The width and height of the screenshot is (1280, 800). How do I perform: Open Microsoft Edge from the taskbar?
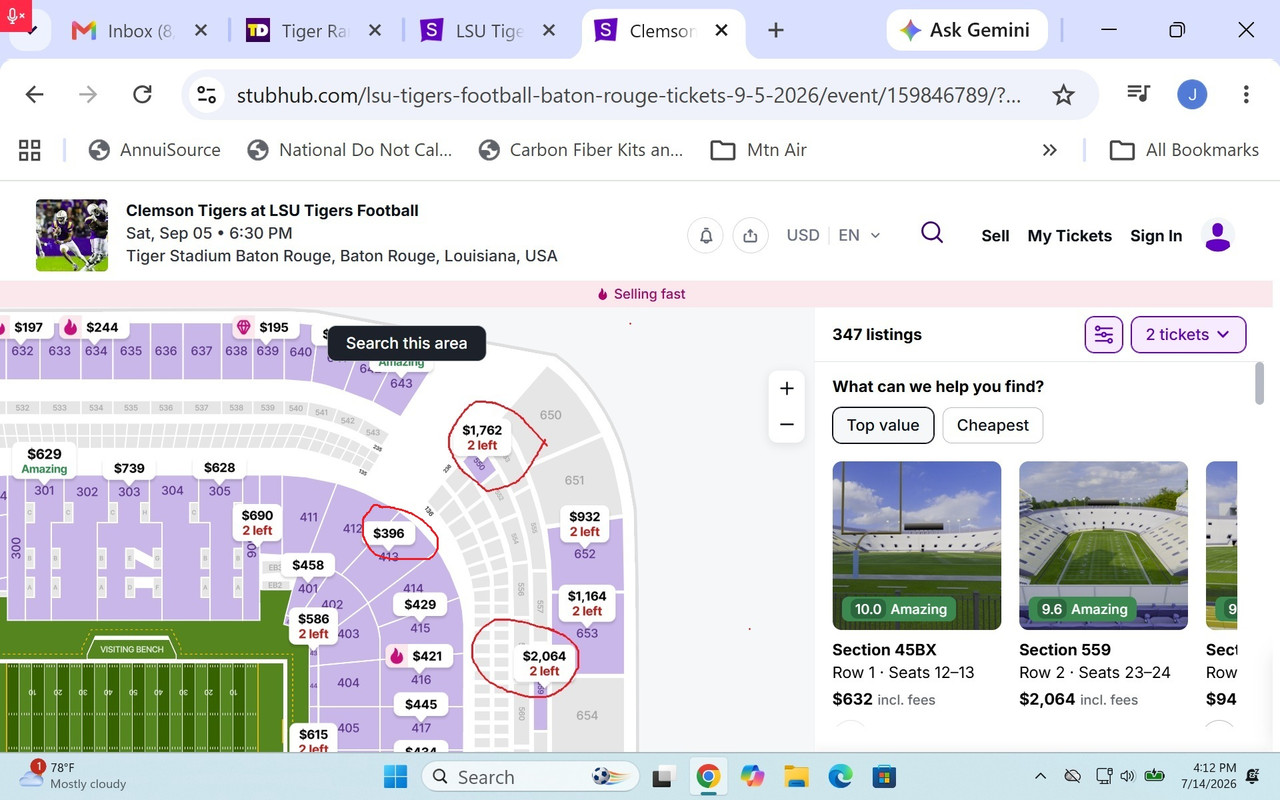click(840, 777)
